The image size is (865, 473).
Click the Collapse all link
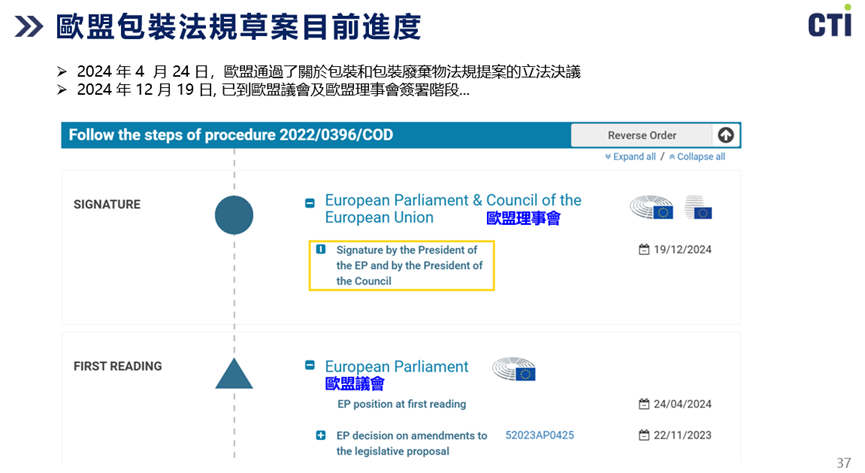[697, 157]
